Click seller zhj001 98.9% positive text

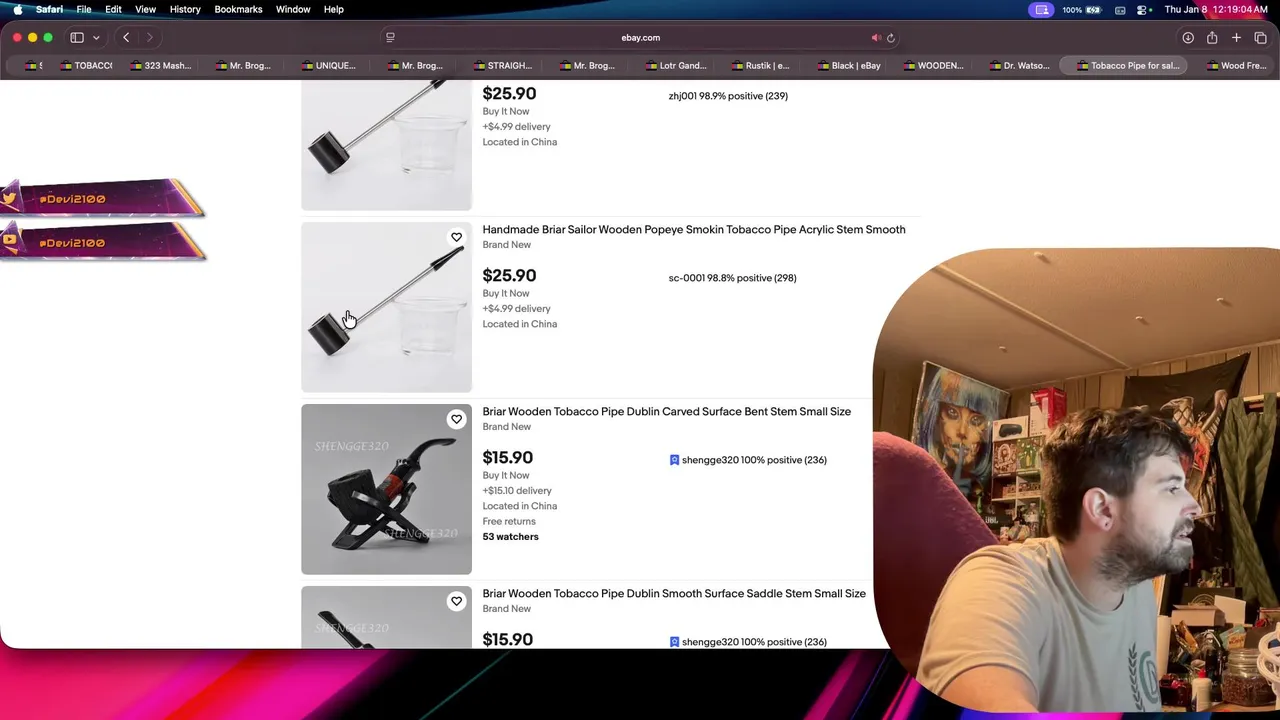click(x=728, y=96)
